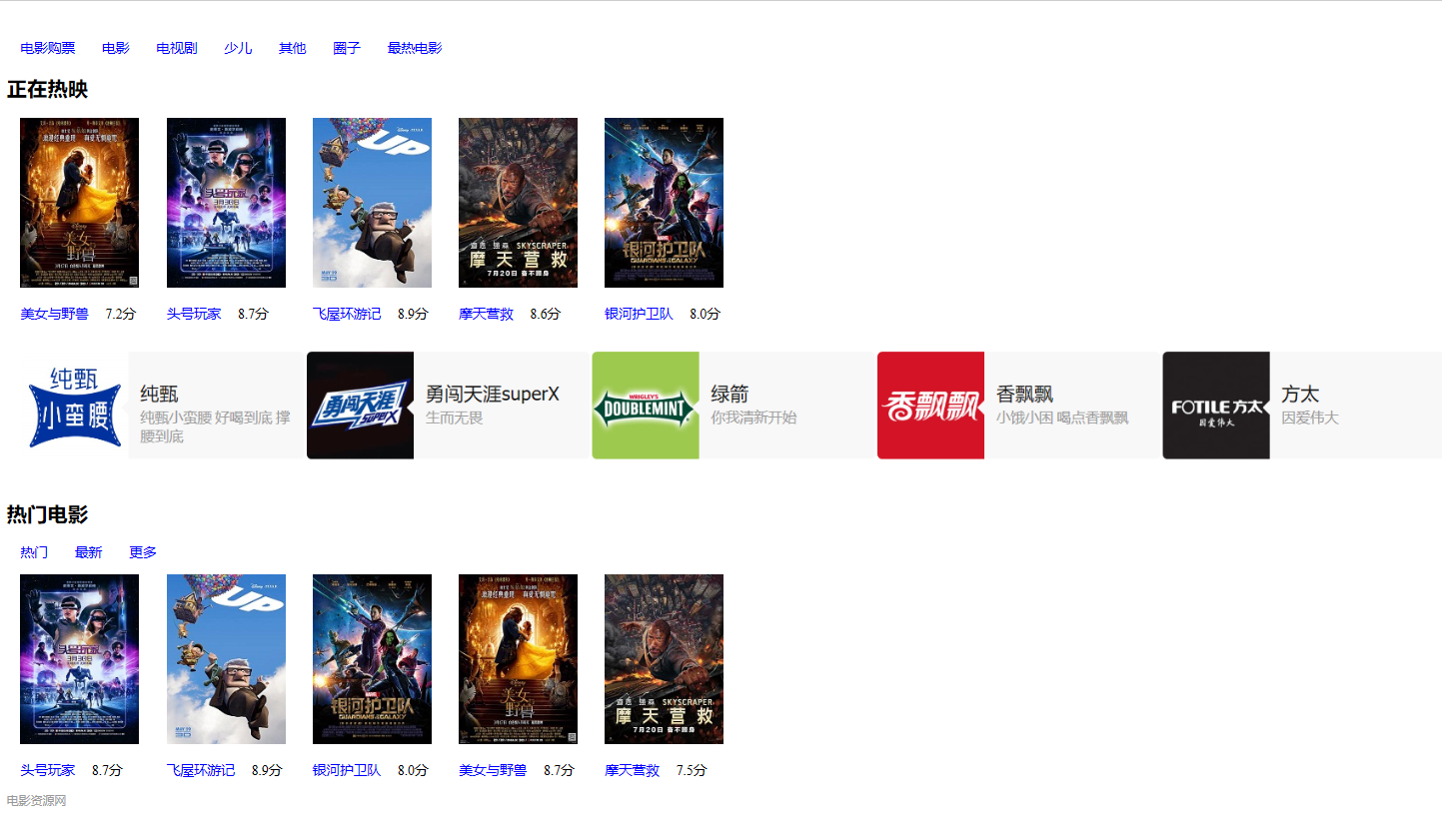Click 因爱伟大 ad slogan

tap(1310, 418)
